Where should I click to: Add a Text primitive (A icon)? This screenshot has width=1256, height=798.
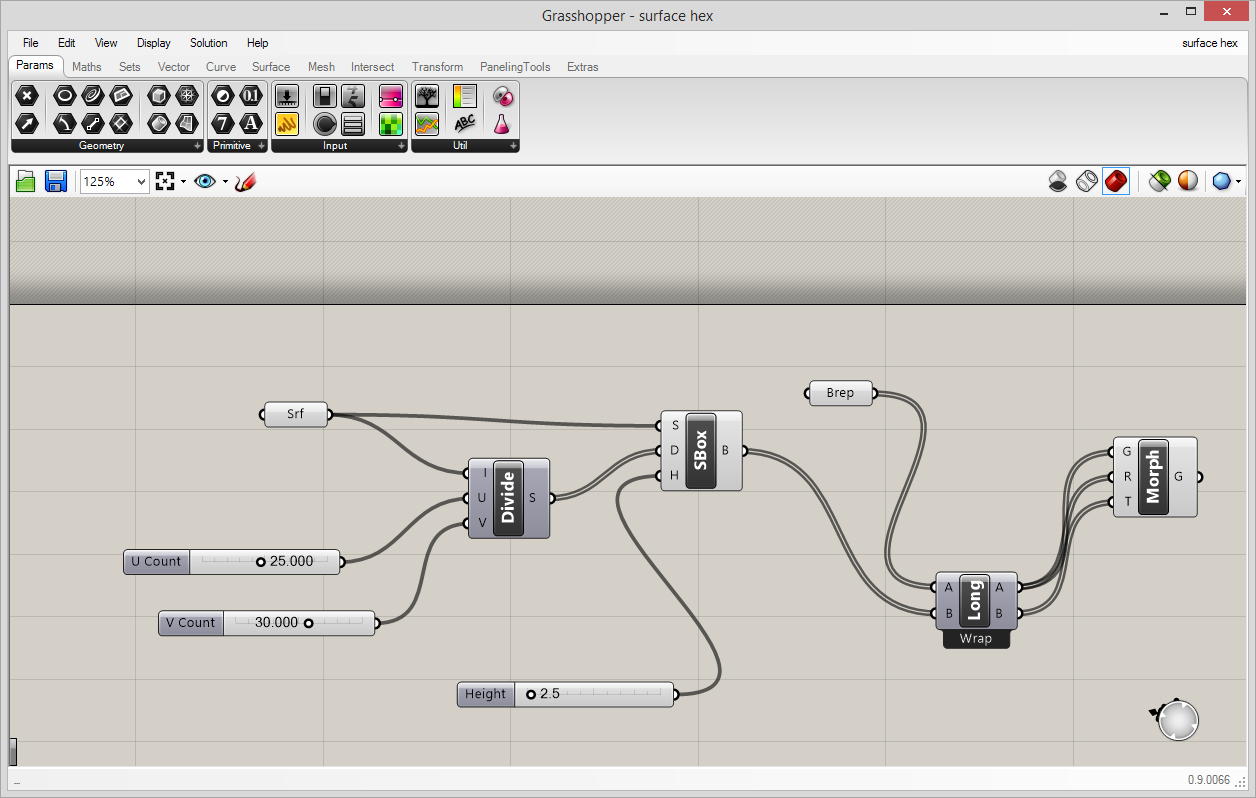pos(251,124)
